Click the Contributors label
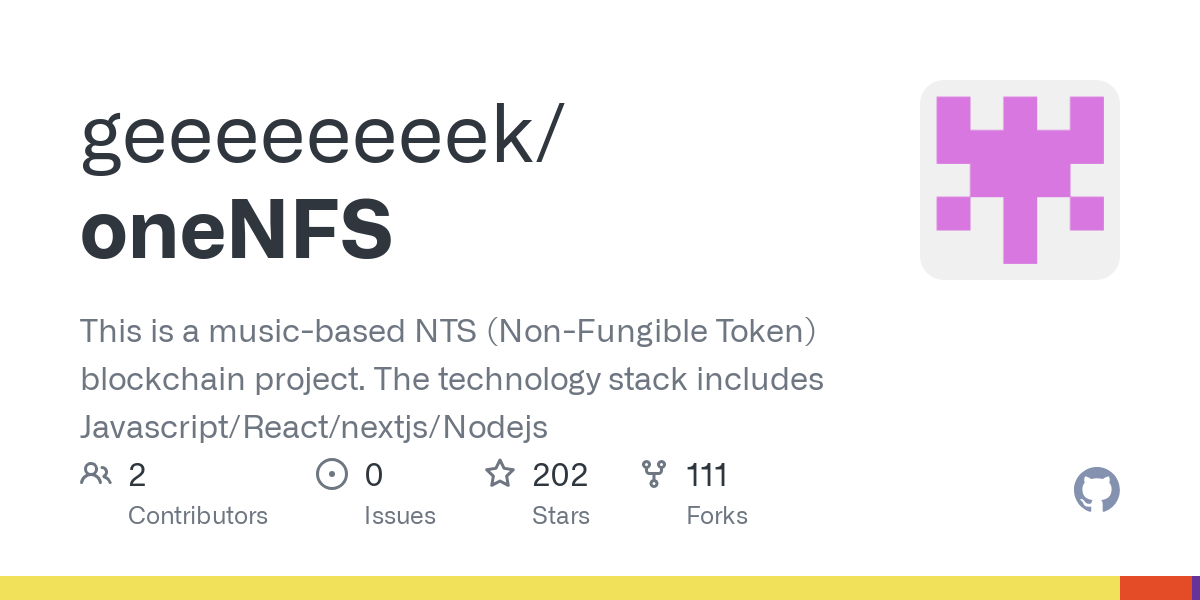1200x600 pixels. pyautogui.click(x=198, y=516)
